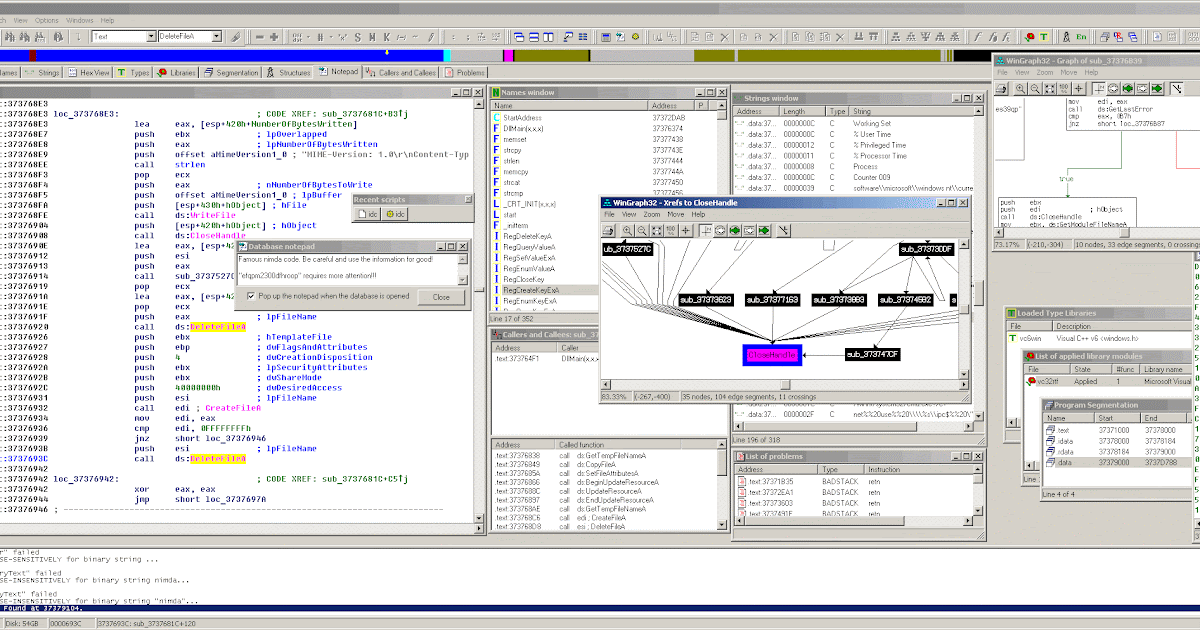Click the tile windows horizontally icon in toolbar

click(x=534, y=37)
